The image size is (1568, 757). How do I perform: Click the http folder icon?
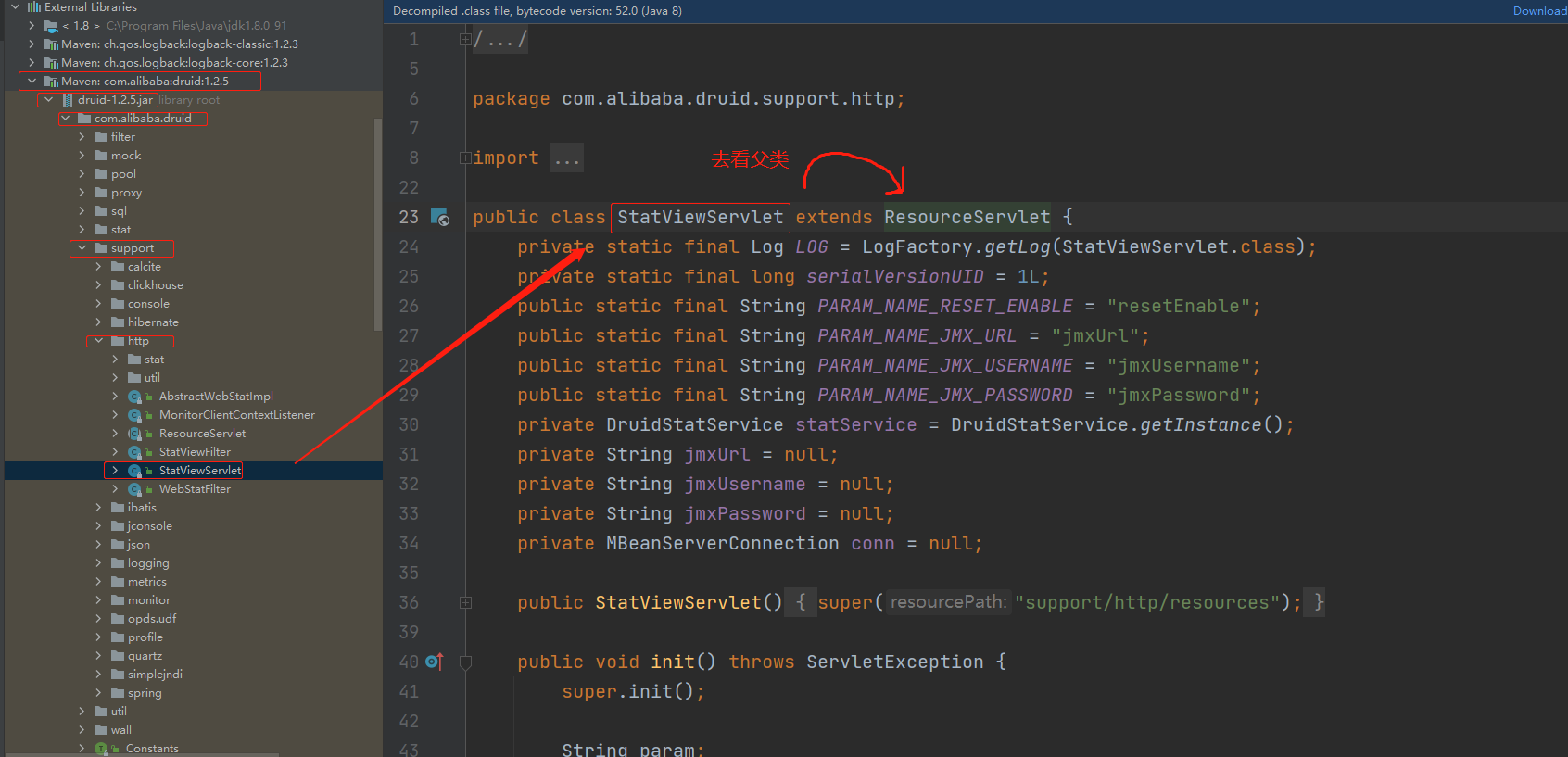click(x=118, y=341)
